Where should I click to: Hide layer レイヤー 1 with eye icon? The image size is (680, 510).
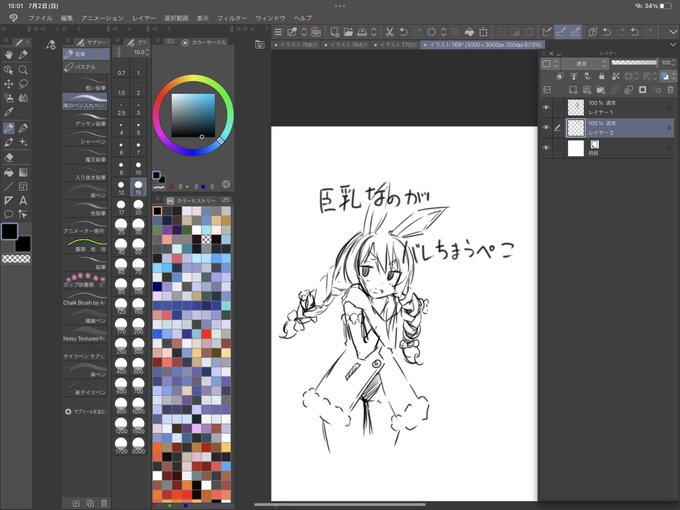pos(546,107)
